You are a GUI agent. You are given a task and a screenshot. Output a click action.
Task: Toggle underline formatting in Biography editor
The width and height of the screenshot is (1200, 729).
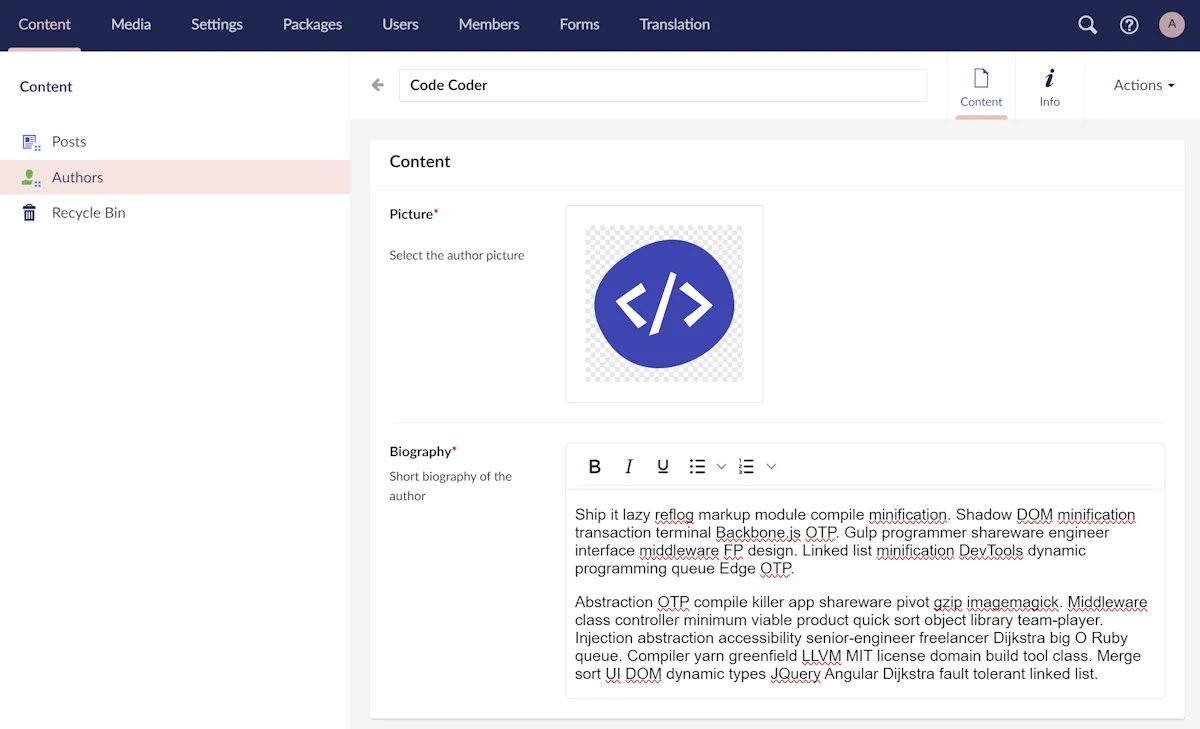point(663,466)
